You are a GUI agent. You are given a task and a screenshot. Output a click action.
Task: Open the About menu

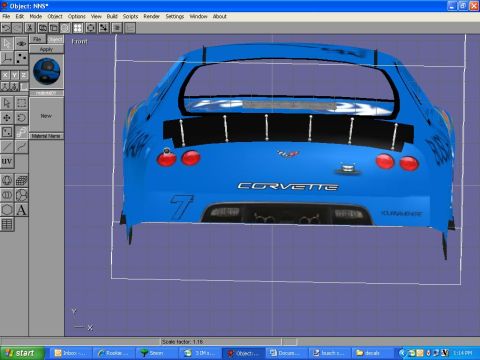click(x=220, y=16)
